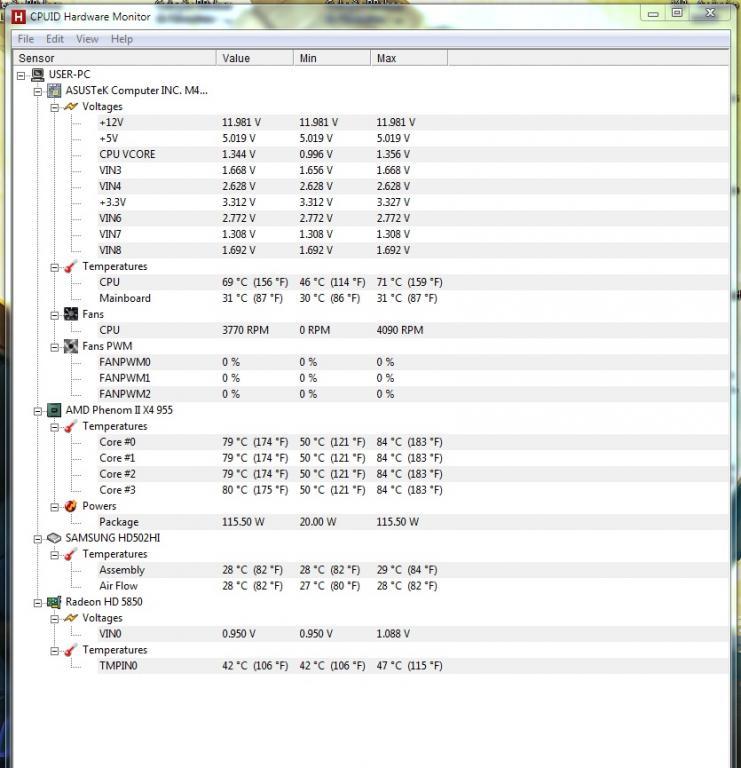The image size is (741, 768).
Task: Open the View menu
Action: (x=87, y=39)
